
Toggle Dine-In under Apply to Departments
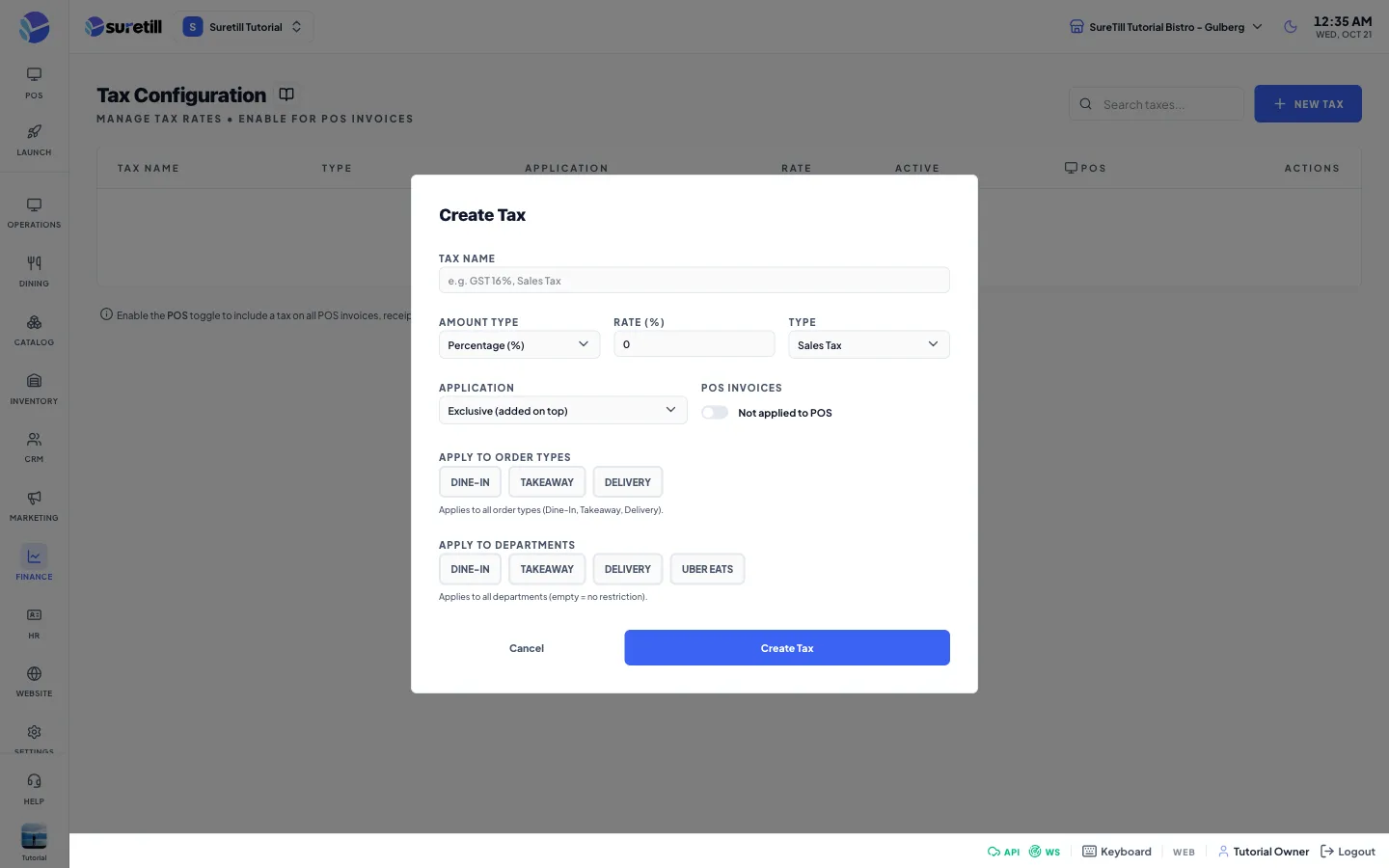click(470, 569)
